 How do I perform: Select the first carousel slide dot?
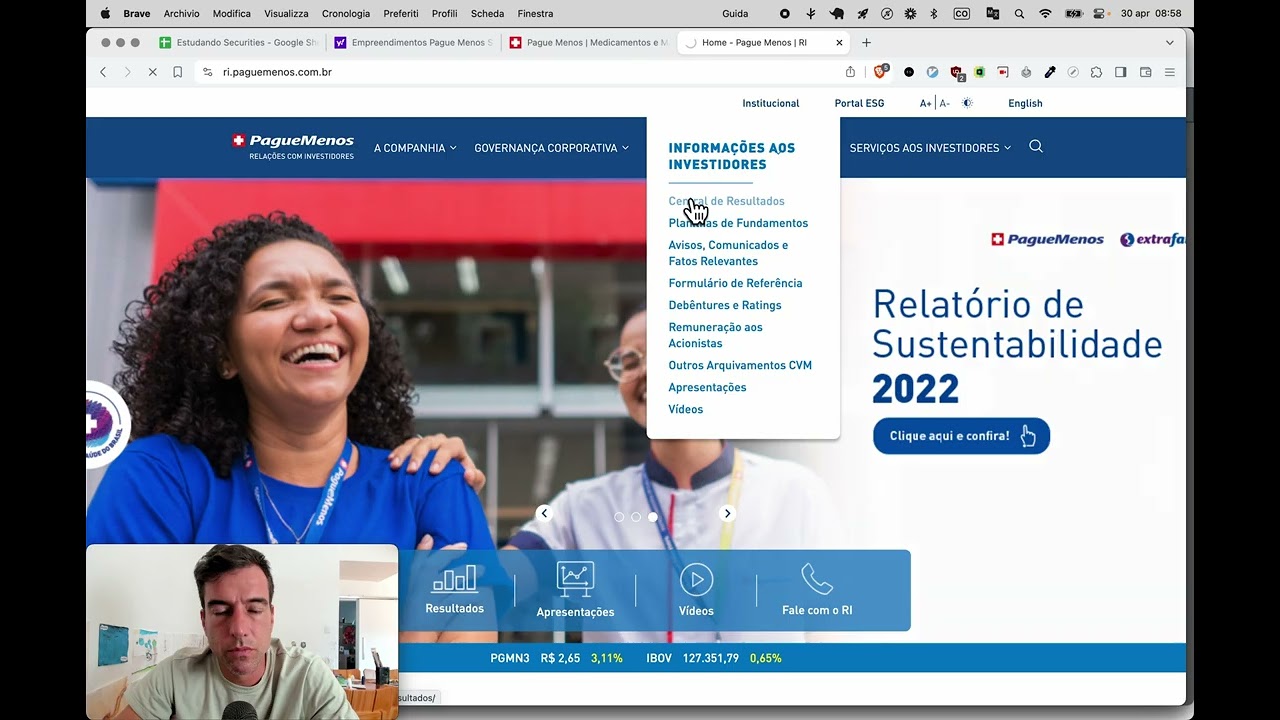[x=619, y=517]
